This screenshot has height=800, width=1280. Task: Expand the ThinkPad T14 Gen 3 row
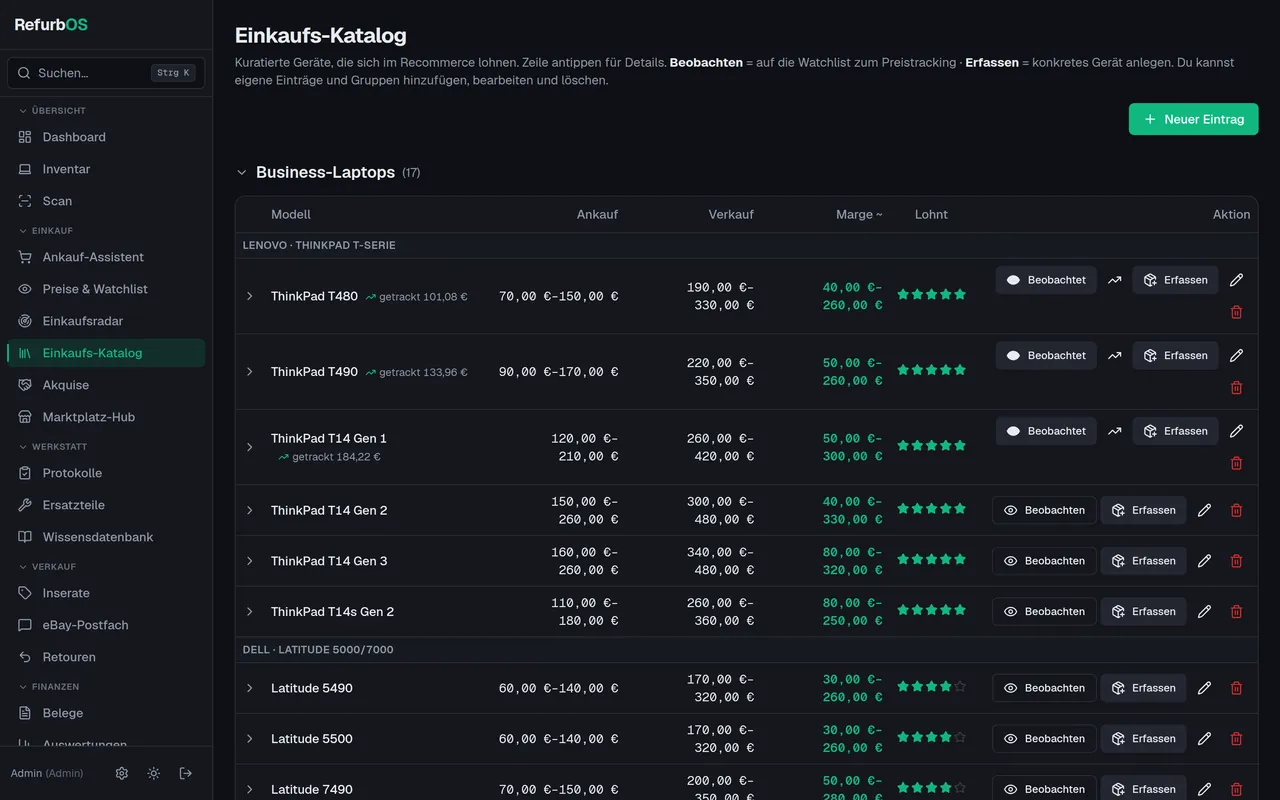coord(250,561)
